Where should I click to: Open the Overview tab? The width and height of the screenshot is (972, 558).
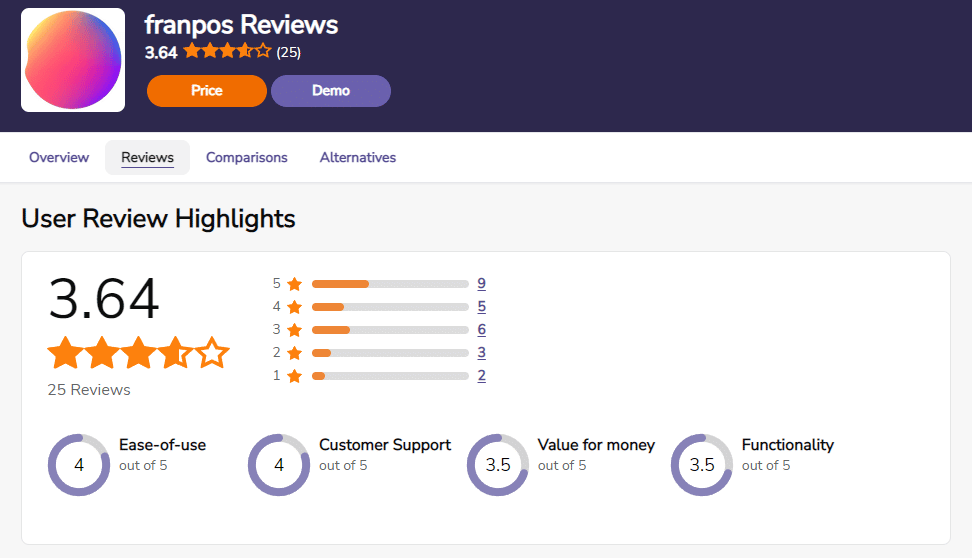59,157
